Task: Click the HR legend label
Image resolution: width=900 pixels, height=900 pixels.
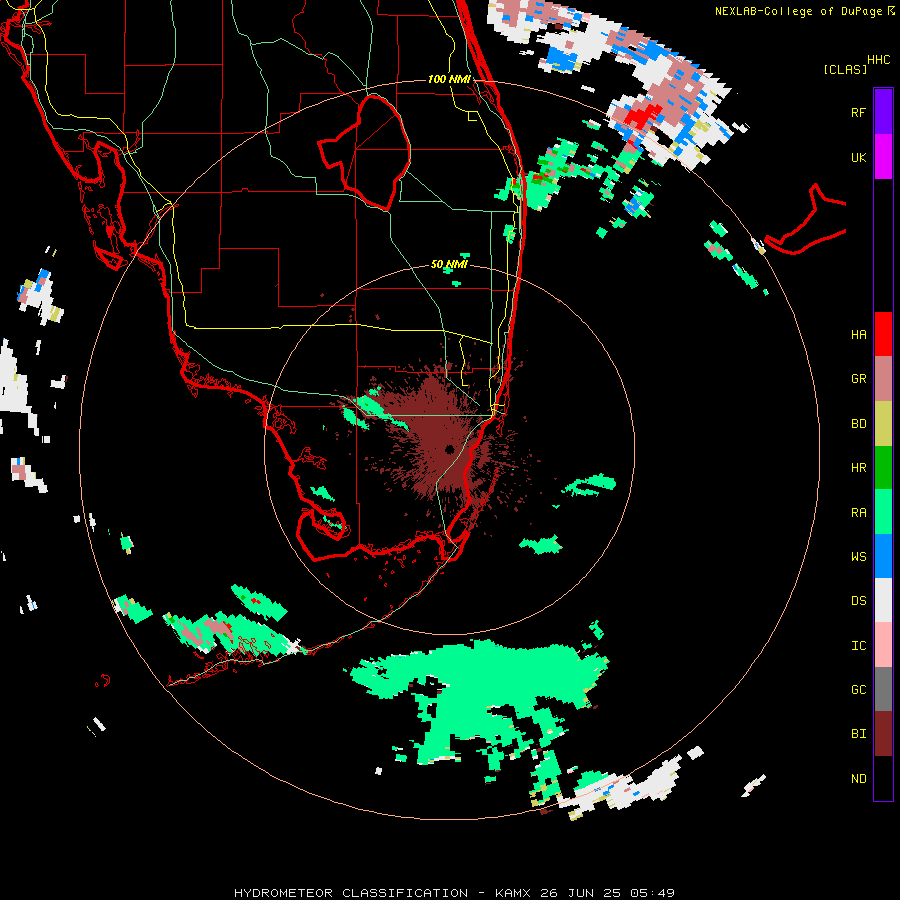Action: pyautogui.click(x=858, y=468)
